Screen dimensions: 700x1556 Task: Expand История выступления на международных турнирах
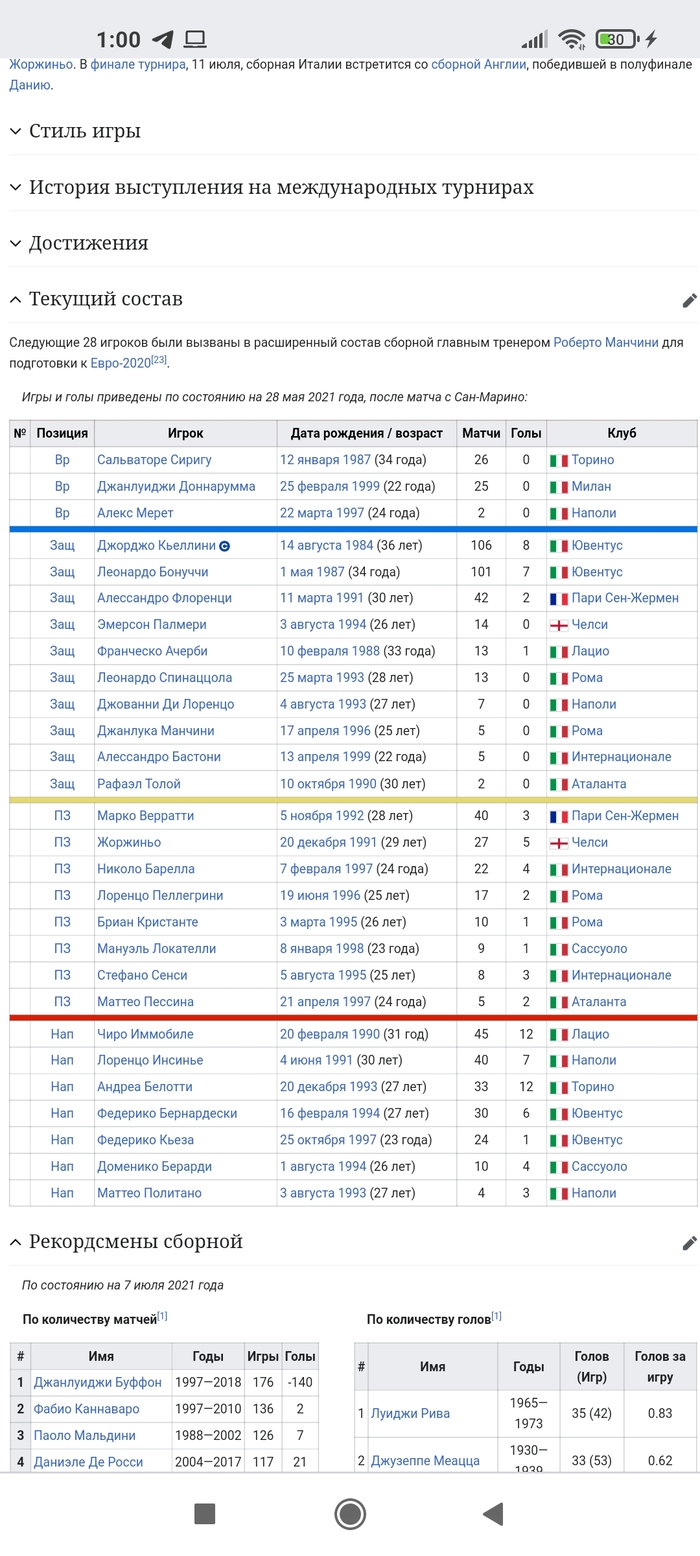coord(281,187)
